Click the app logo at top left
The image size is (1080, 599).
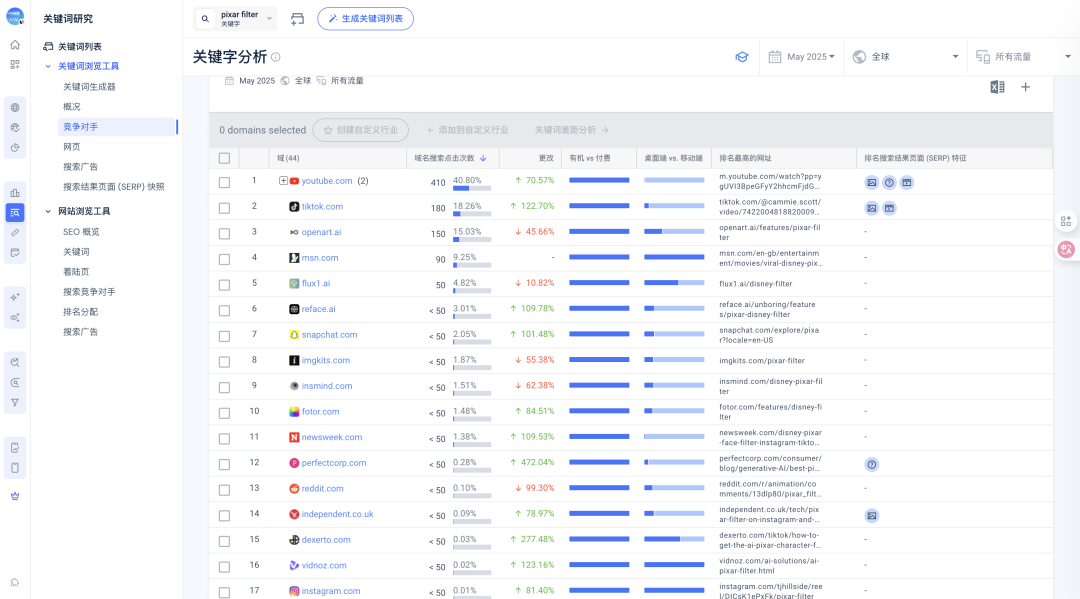tap(14, 17)
